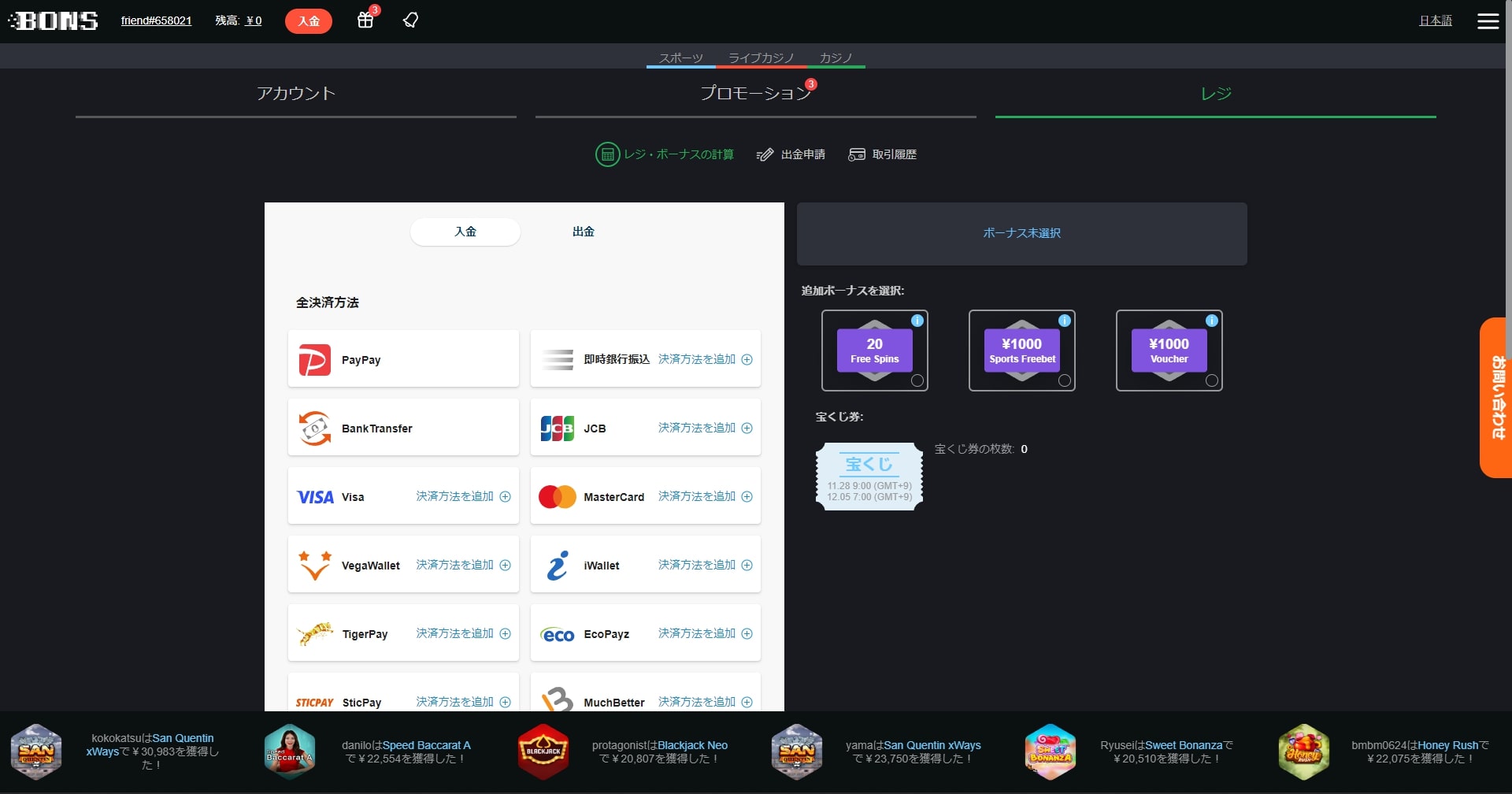
Task: Click the TigerPay tiger logo
Action: click(315, 633)
